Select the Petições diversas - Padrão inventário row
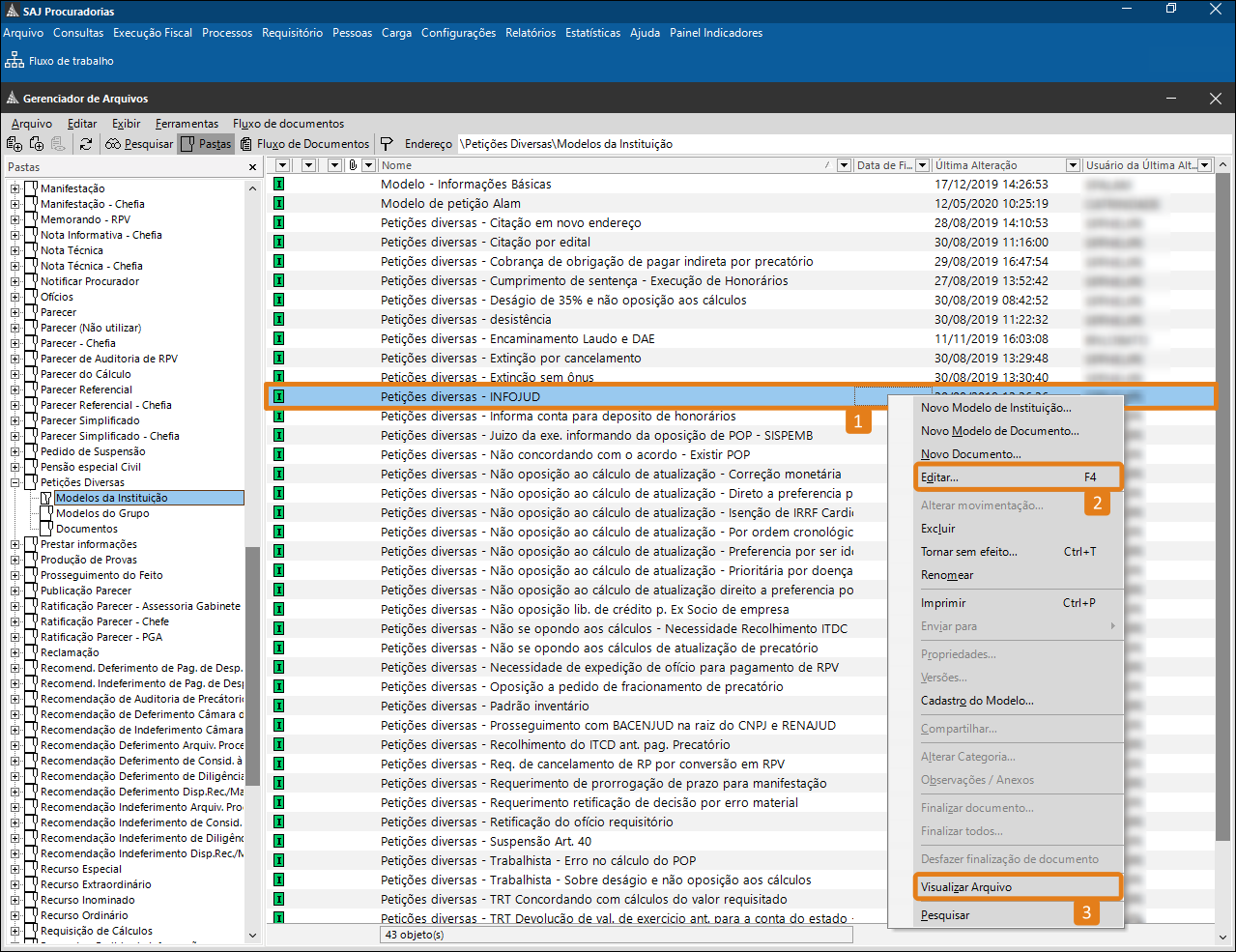The image size is (1236, 952). 484,706
